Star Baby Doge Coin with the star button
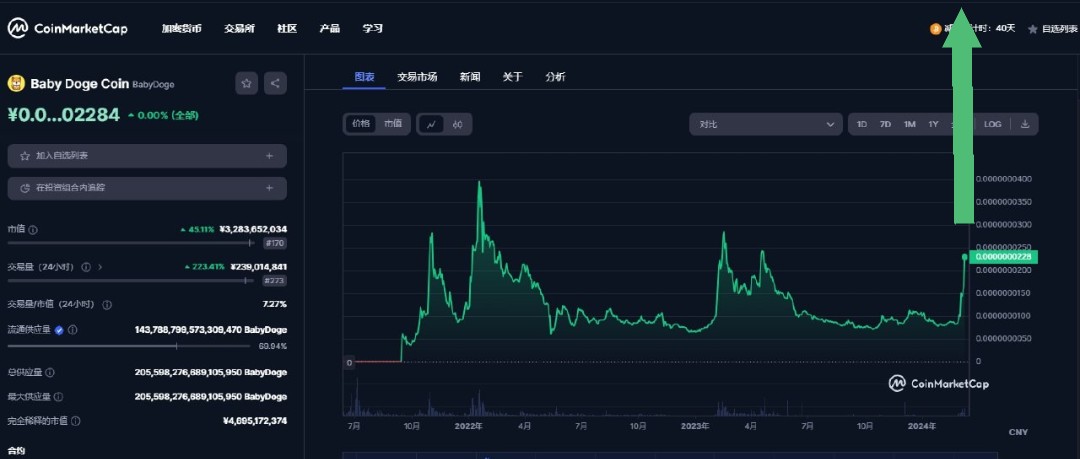The height and width of the screenshot is (459, 1080). pyautogui.click(x=246, y=83)
